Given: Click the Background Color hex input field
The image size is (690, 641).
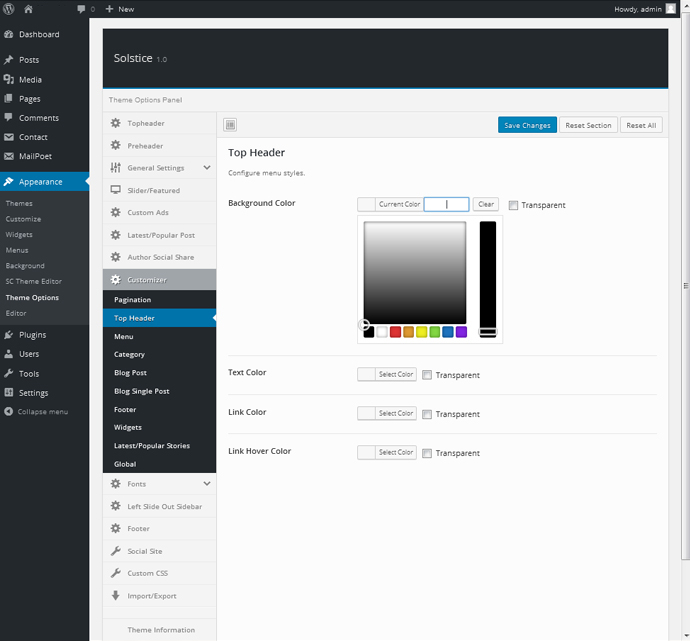Looking at the screenshot, I should 446,204.
